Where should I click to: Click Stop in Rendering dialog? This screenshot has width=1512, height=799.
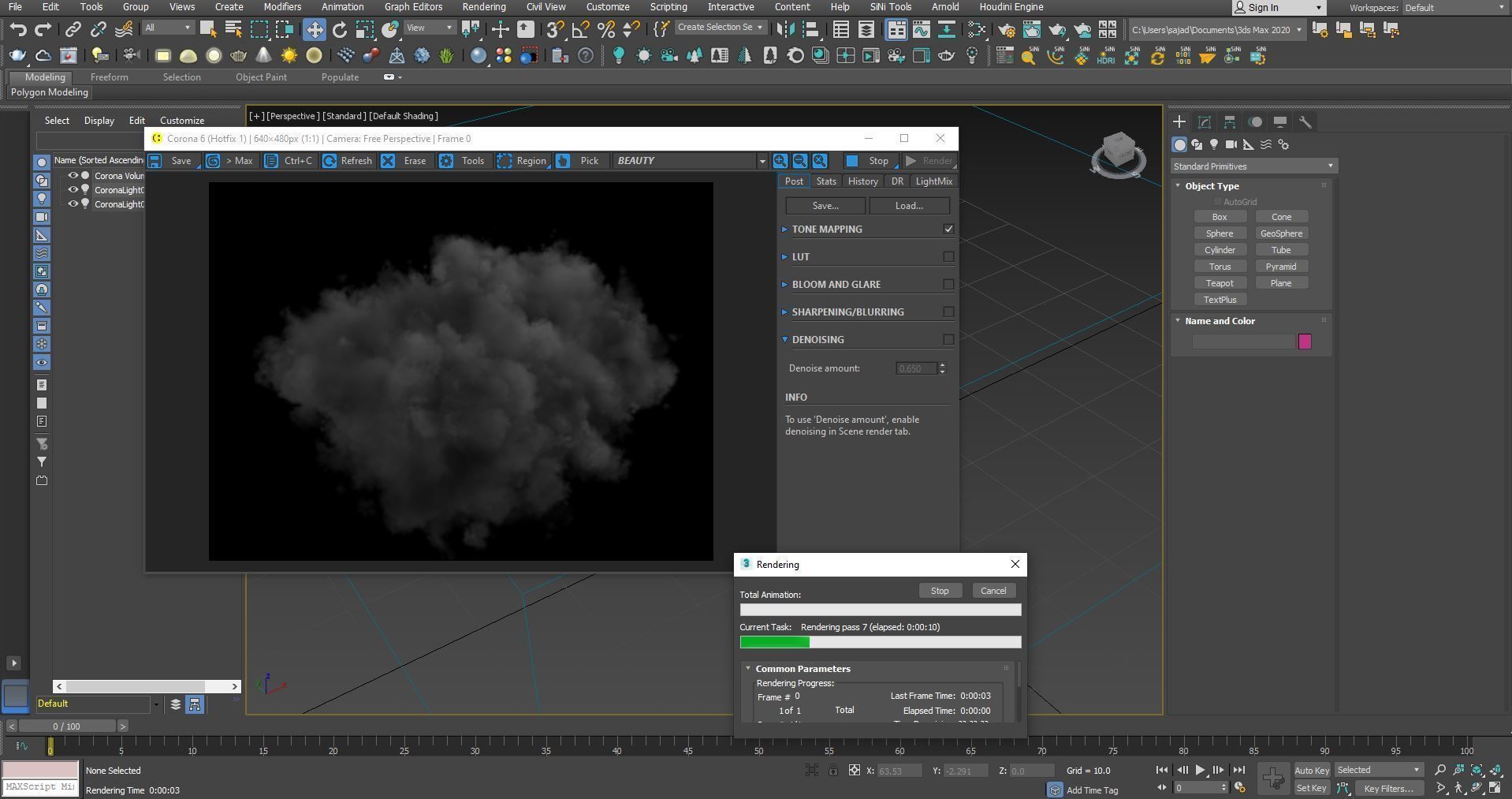click(x=940, y=591)
